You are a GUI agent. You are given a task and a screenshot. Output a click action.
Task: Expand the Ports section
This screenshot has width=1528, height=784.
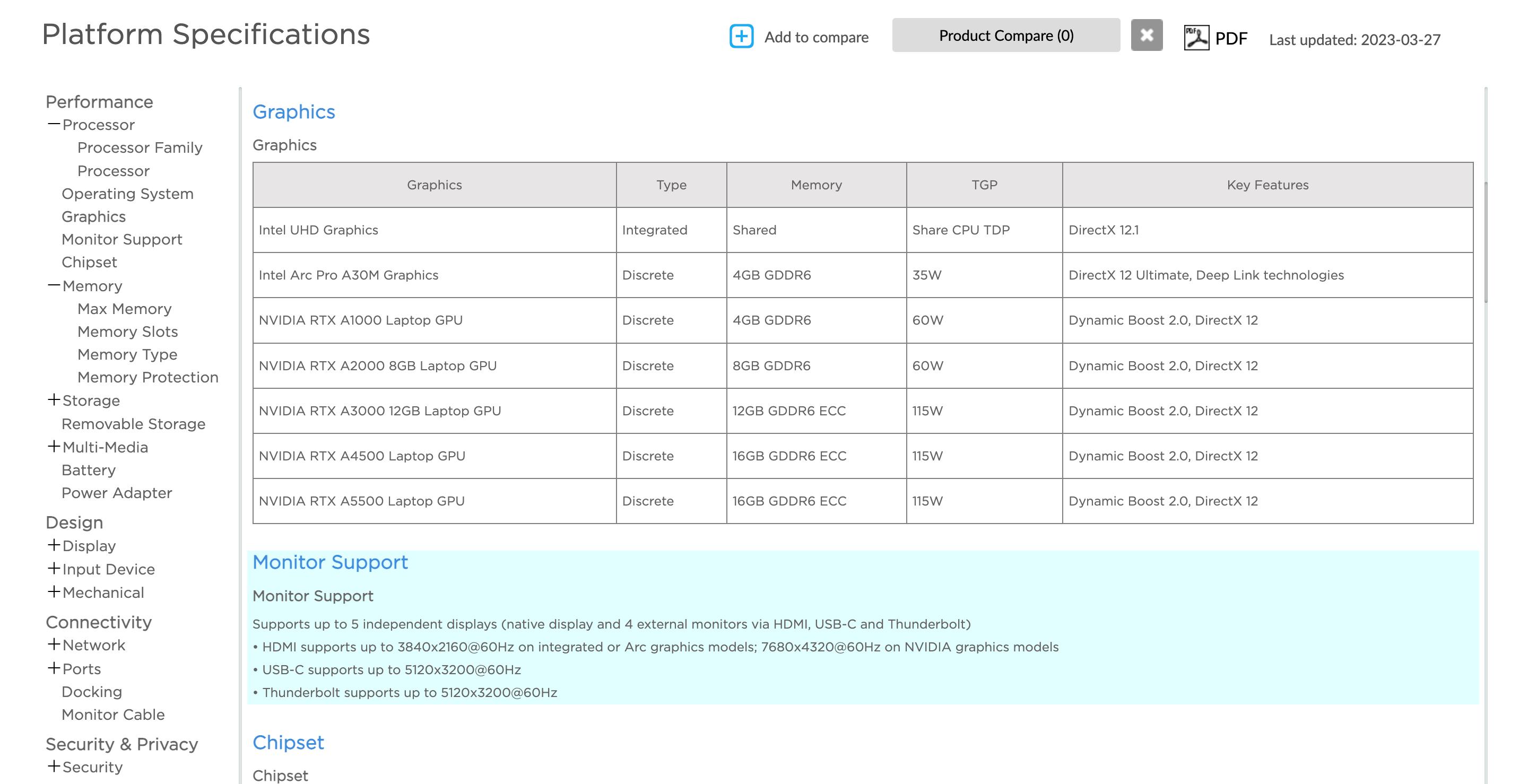point(54,668)
